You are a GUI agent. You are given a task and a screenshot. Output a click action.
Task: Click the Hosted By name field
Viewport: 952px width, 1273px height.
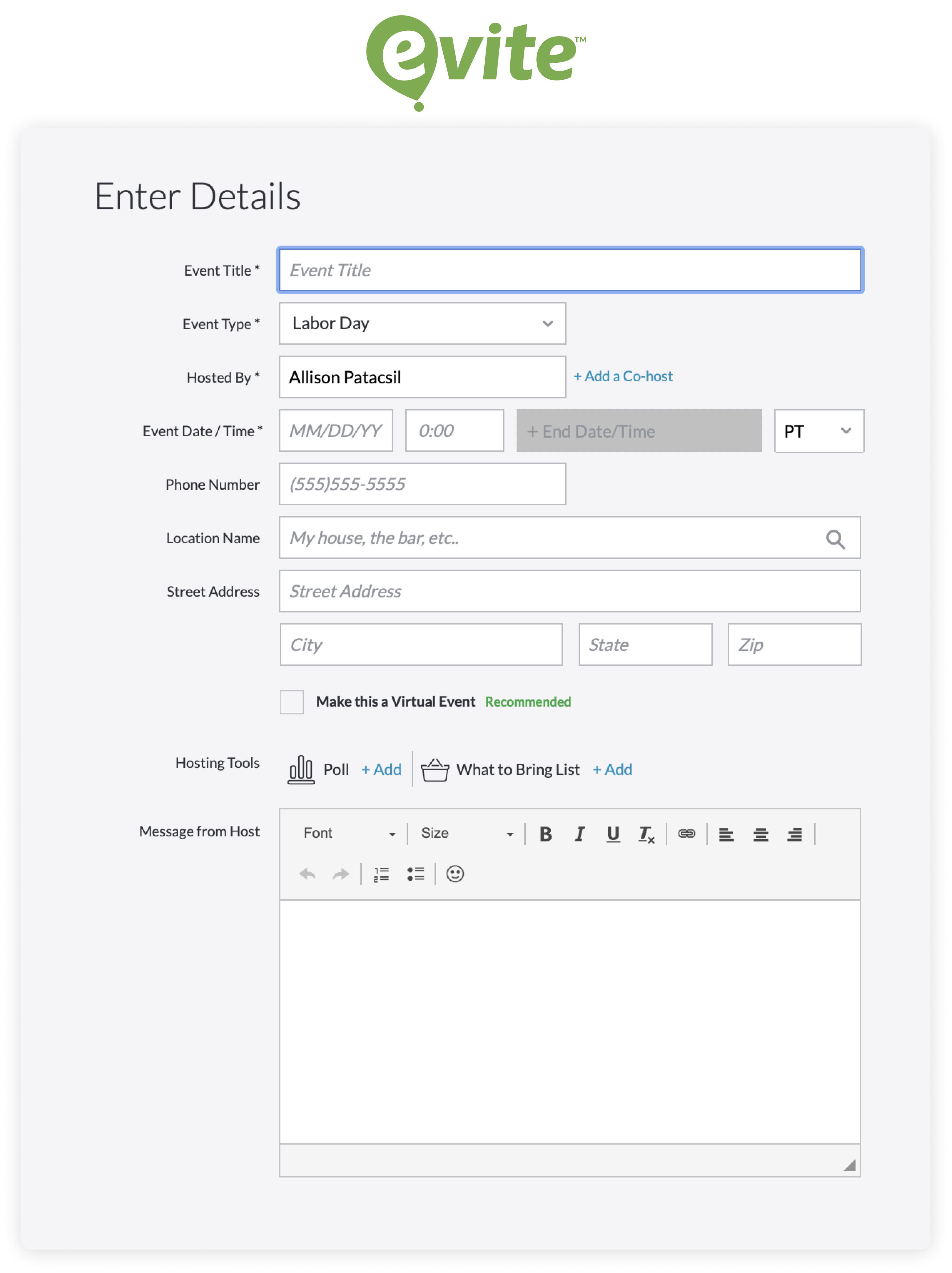[423, 377]
